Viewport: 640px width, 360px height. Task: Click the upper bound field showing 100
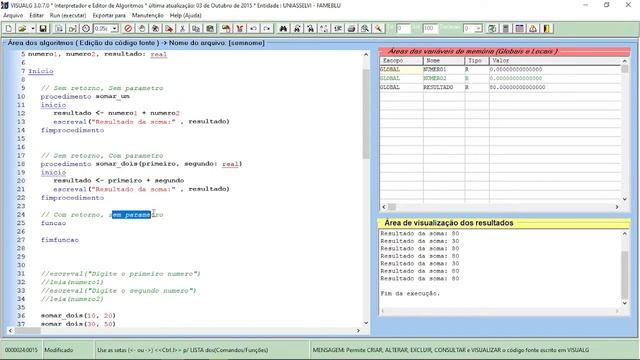tap(430, 29)
